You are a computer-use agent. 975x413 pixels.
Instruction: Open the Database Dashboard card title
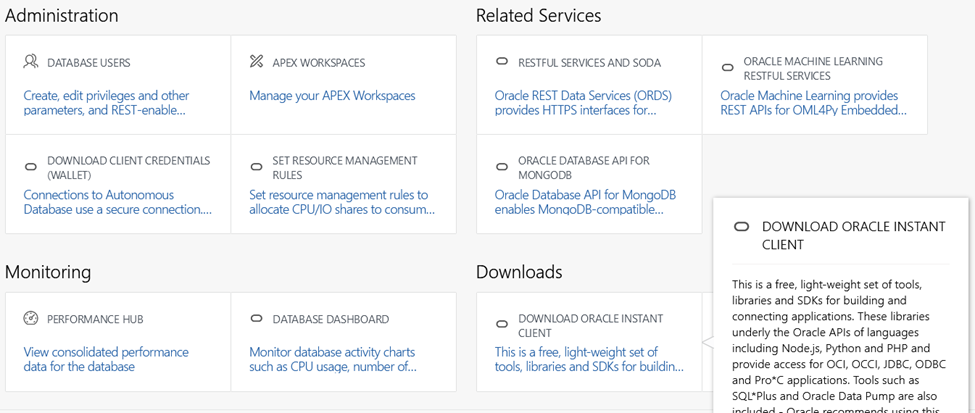pyautogui.click(x=331, y=319)
